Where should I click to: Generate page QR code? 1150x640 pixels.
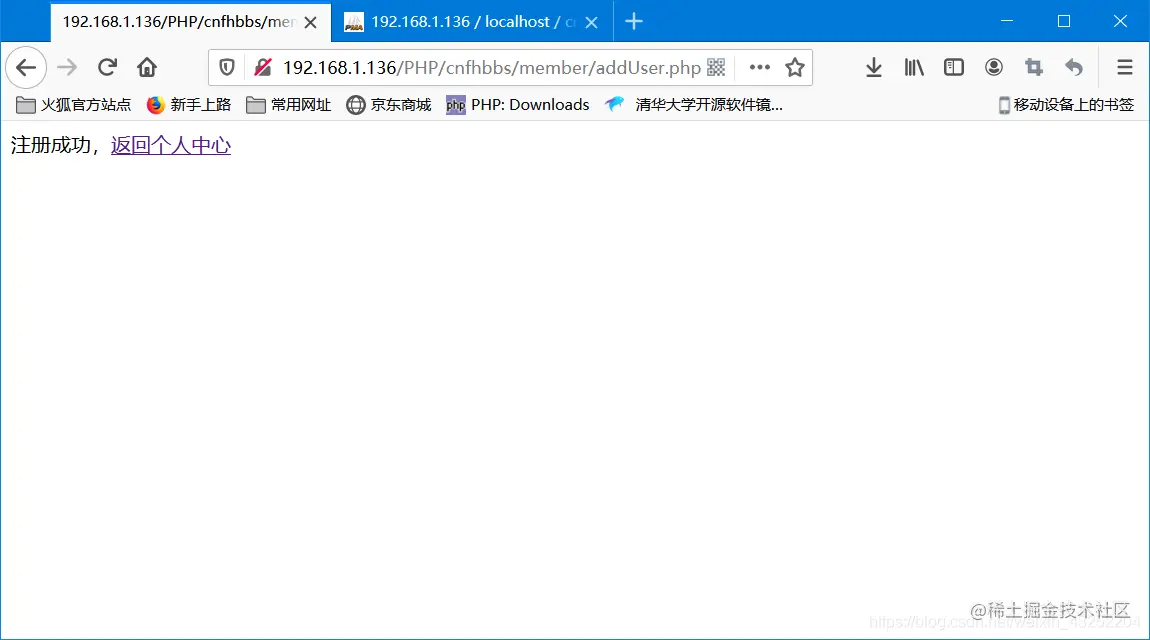tap(717, 67)
